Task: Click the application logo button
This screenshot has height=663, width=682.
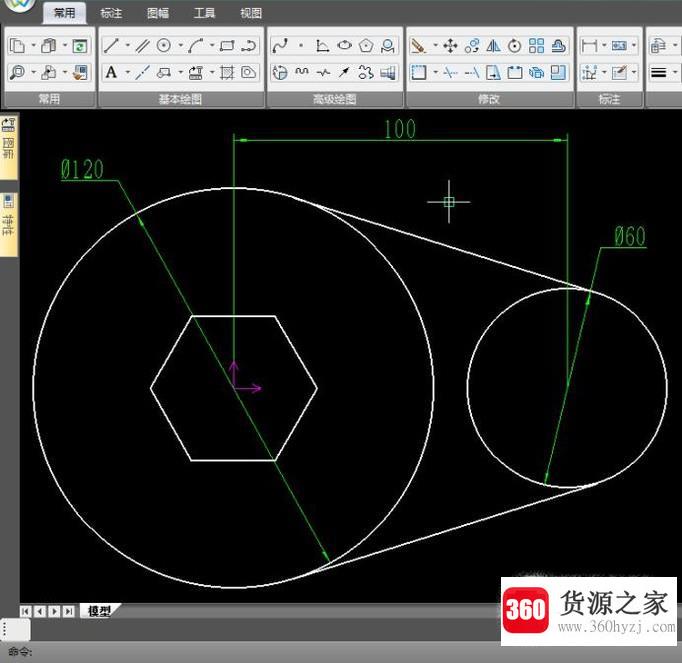Action: [19, 5]
